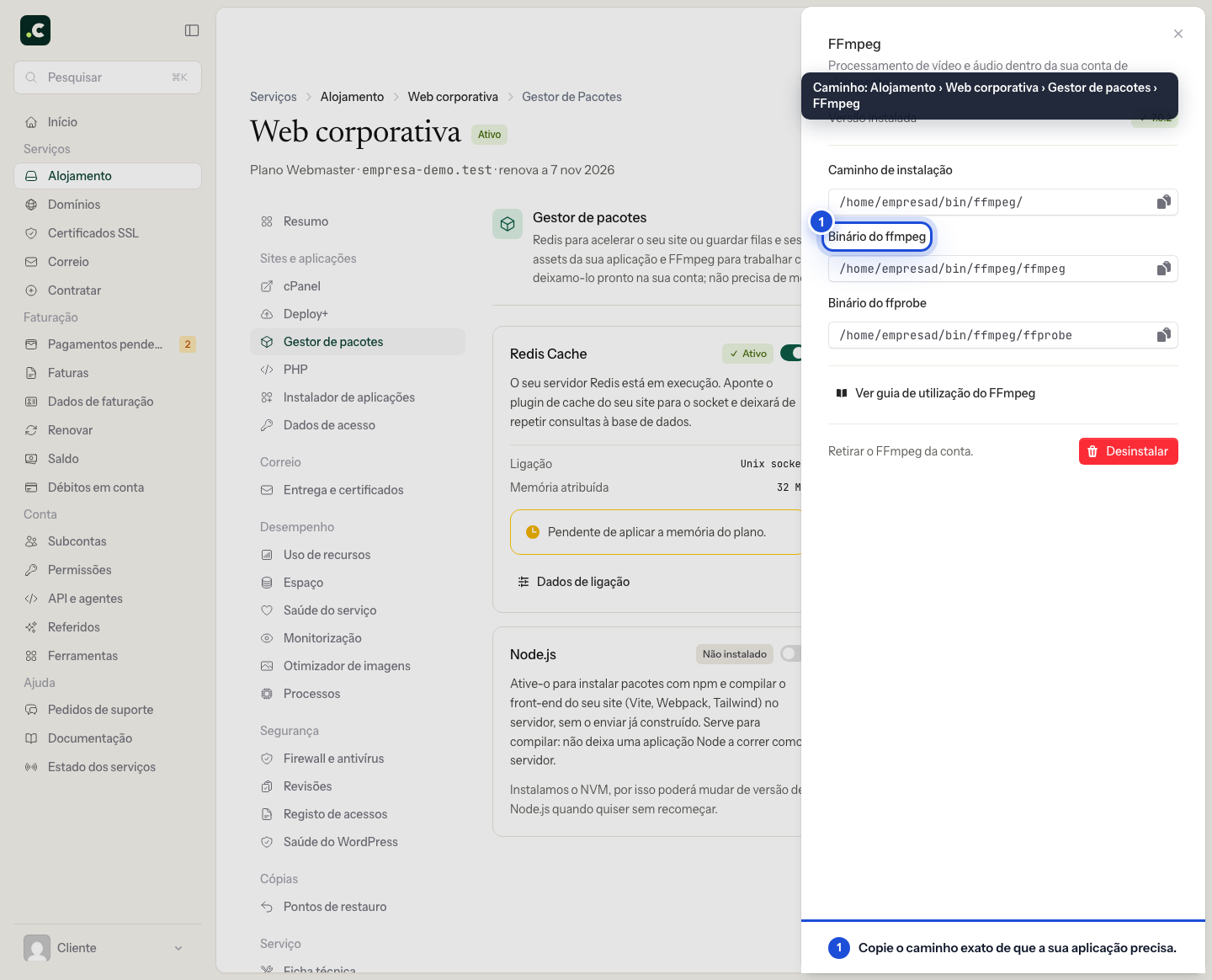Viewport: 1212px width, 980px height.
Task: Open Ver guia de utilização do FFmpeg
Action: click(x=935, y=393)
